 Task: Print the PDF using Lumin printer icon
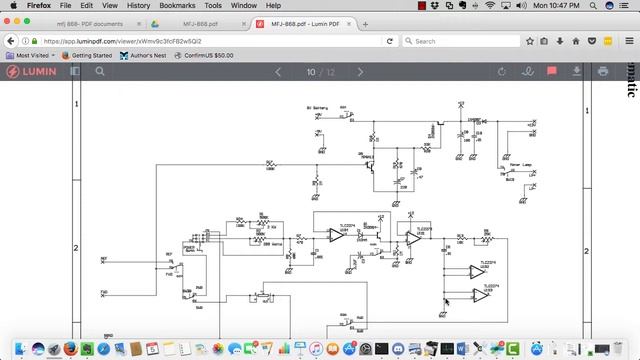tap(603, 71)
